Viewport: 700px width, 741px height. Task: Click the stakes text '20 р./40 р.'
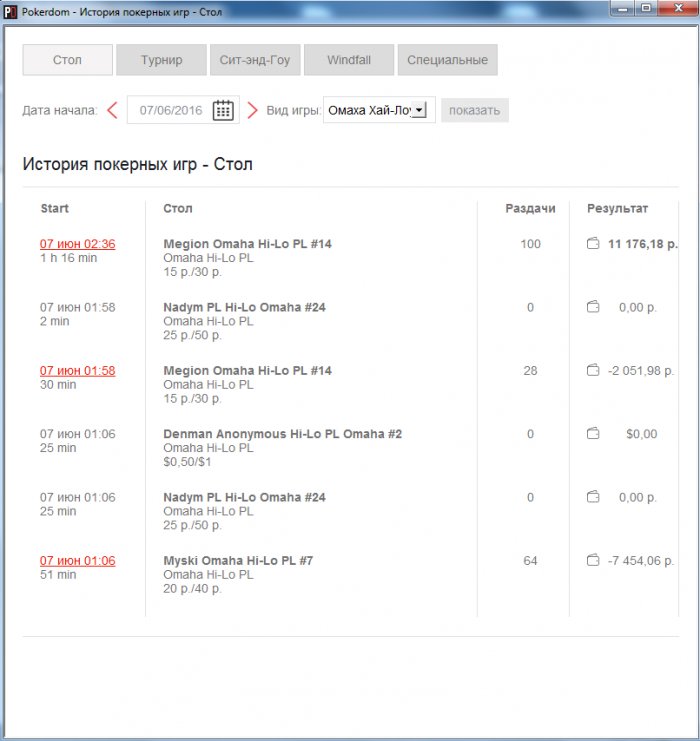(x=192, y=588)
